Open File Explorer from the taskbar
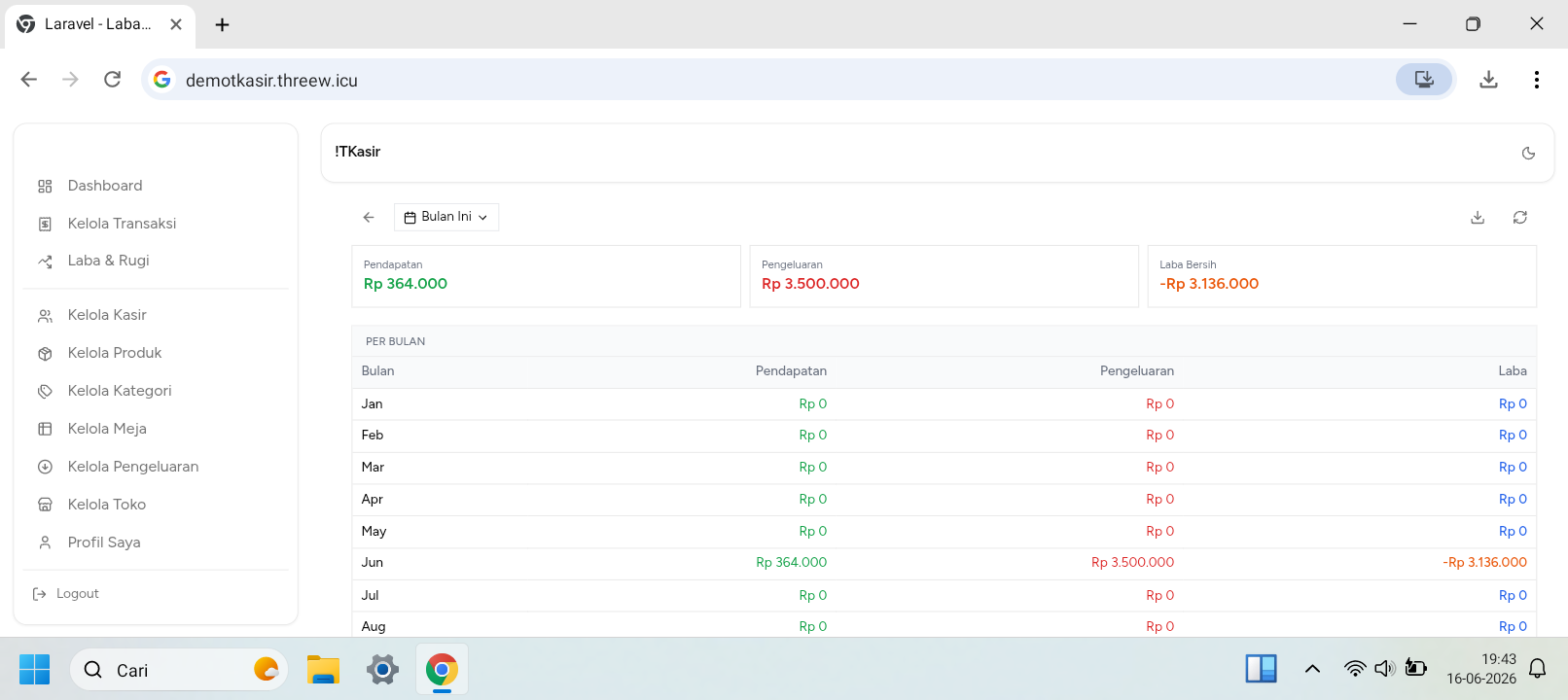Image resolution: width=1568 pixels, height=700 pixels. coord(323,670)
